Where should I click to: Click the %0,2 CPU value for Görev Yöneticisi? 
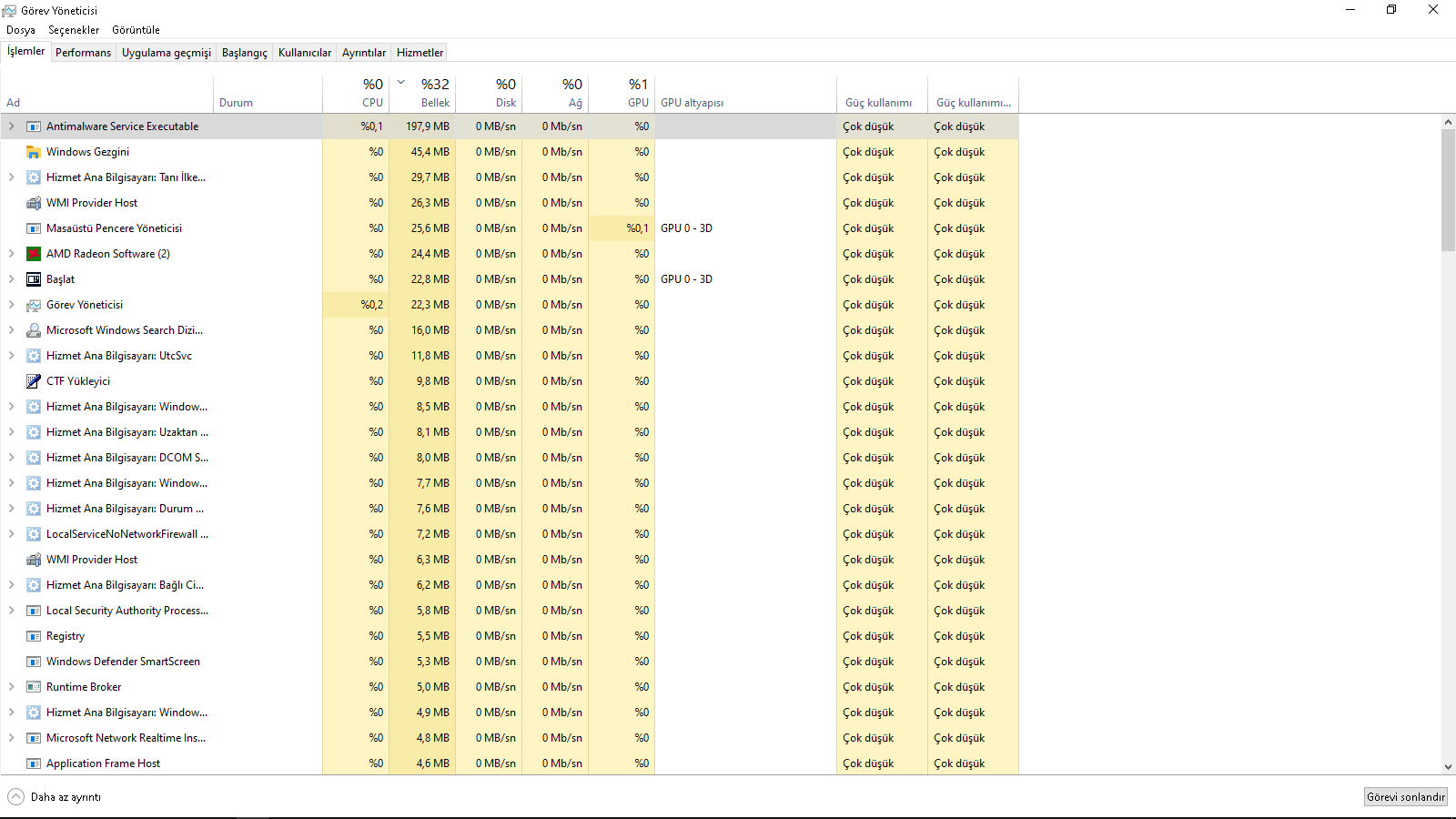tap(372, 305)
